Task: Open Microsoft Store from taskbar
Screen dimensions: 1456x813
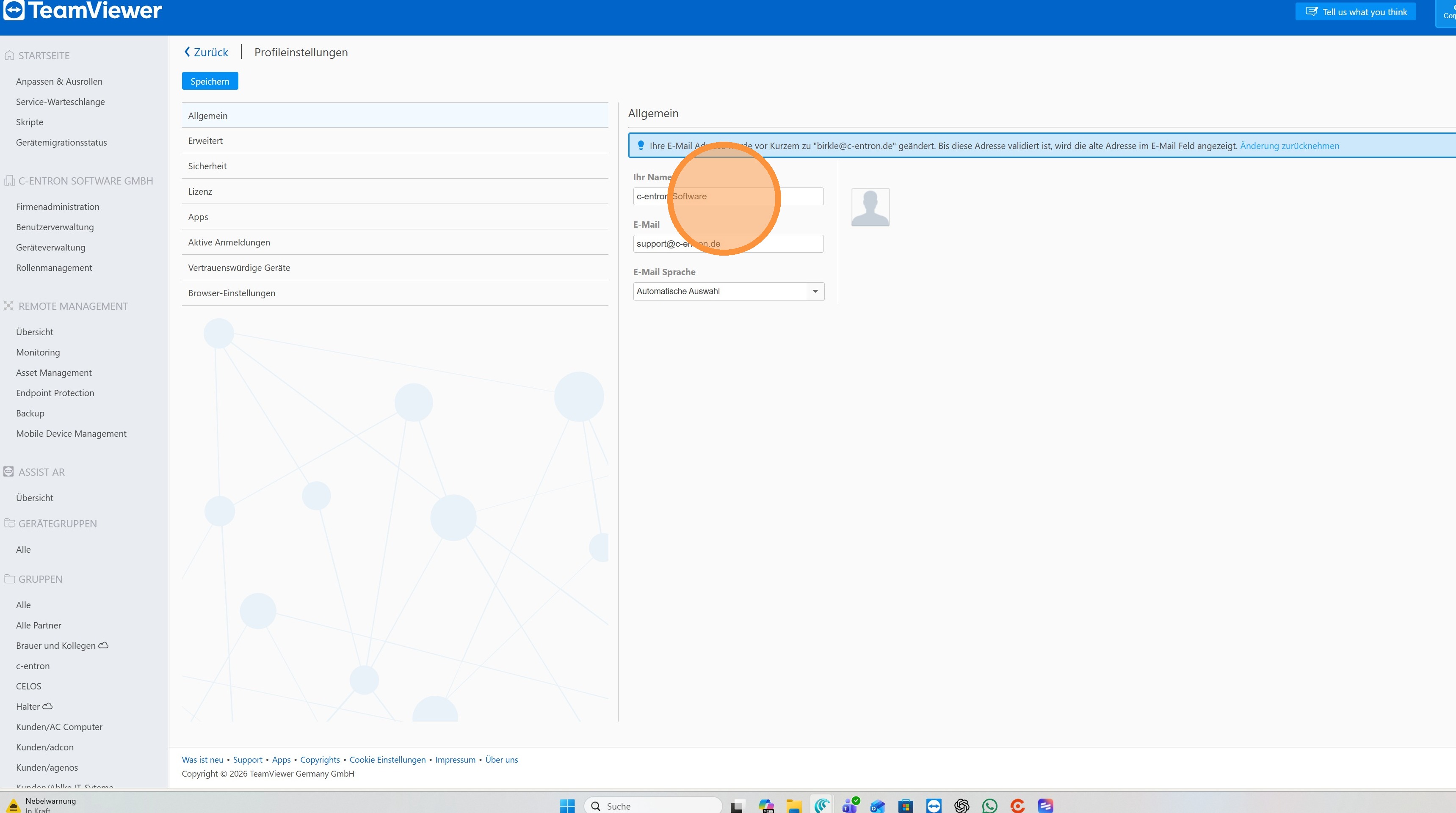Action: 906,806
